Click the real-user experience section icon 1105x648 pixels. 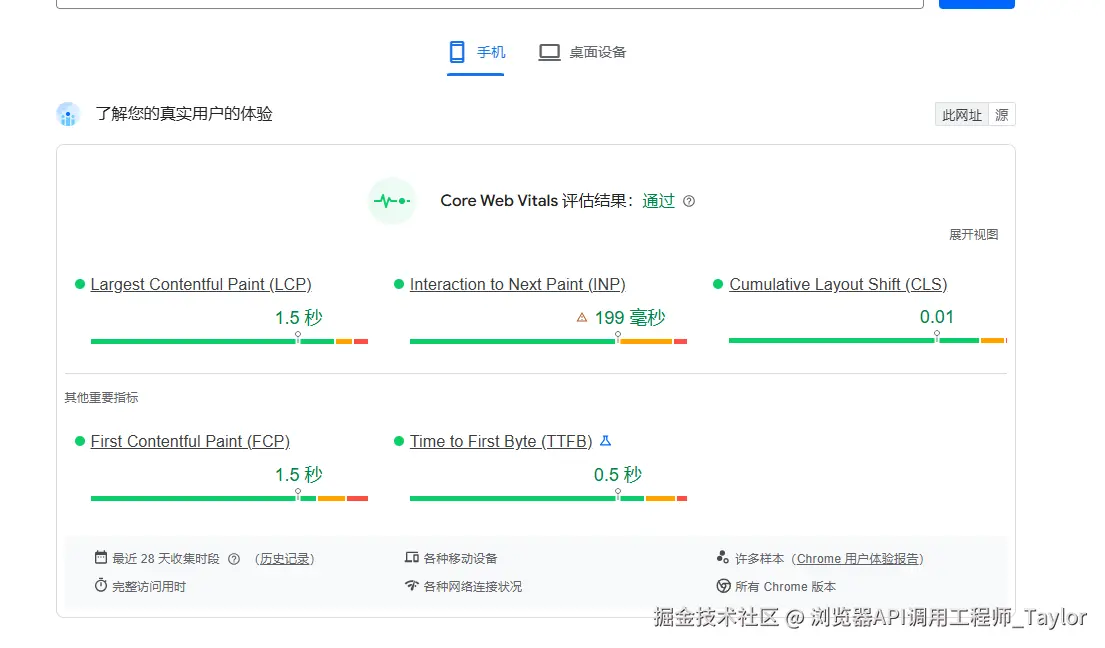(x=68, y=114)
